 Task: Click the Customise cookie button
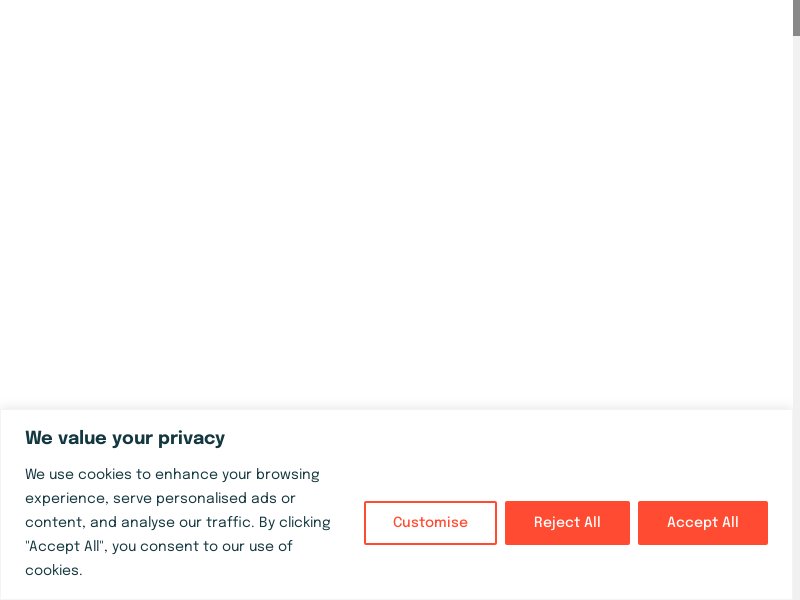(430, 523)
